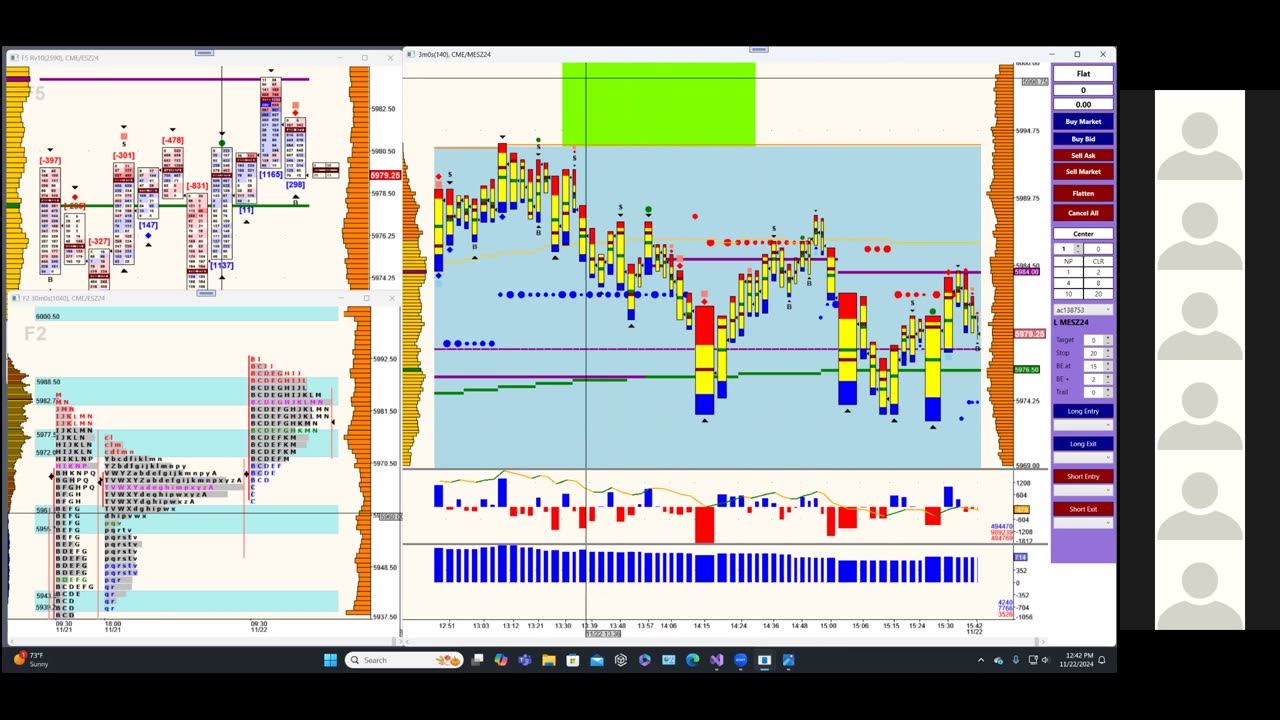Open Microsoft Edge from taskbar
1280x720 pixels.
tap(693, 660)
